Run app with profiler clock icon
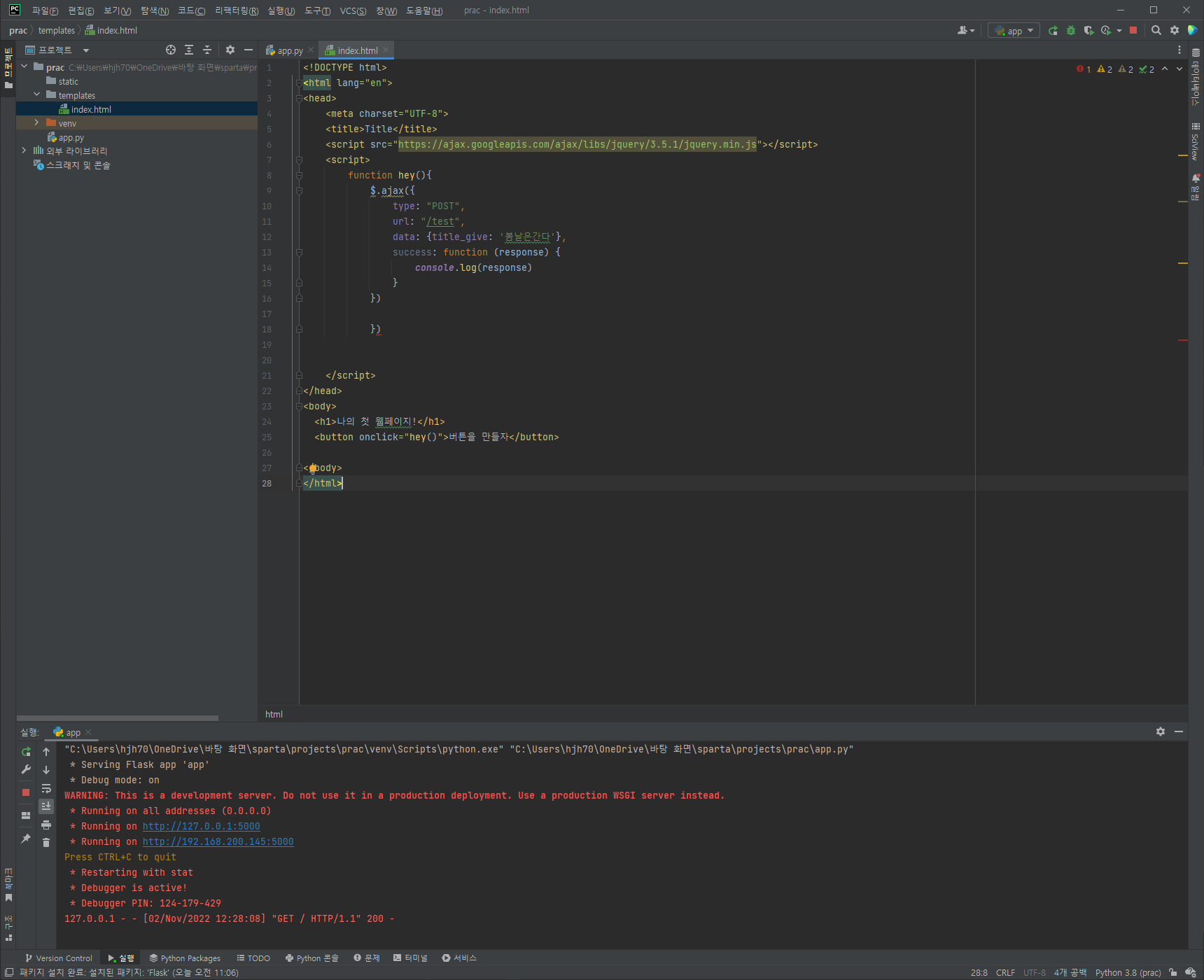Image resolution: width=1204 pixels, height=980 pixels. 1107,31
